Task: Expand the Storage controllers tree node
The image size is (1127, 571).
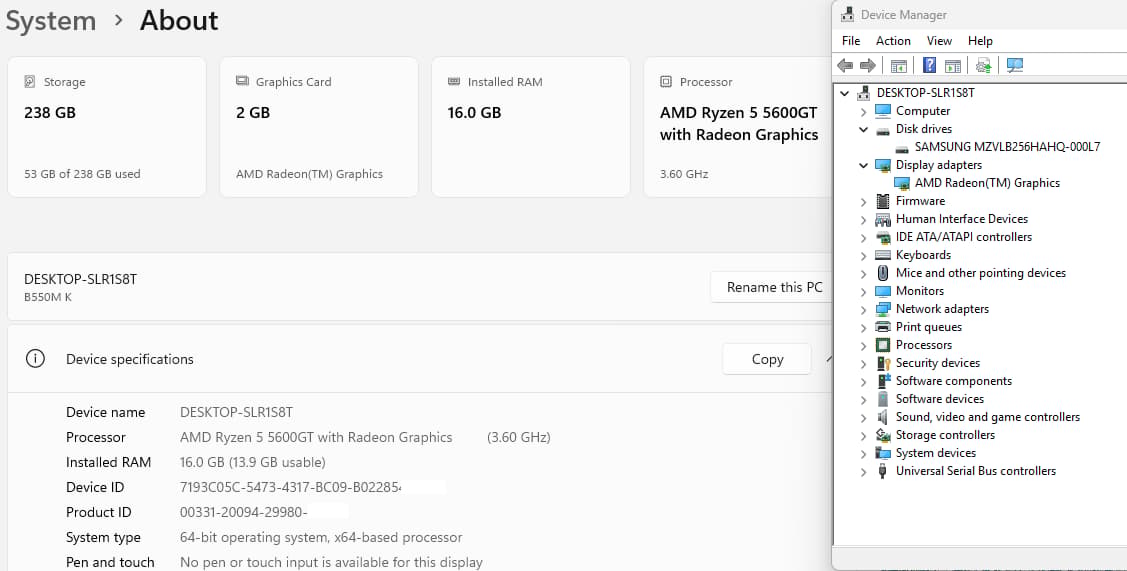Action: pyautogui.click(x=863, y=436)
